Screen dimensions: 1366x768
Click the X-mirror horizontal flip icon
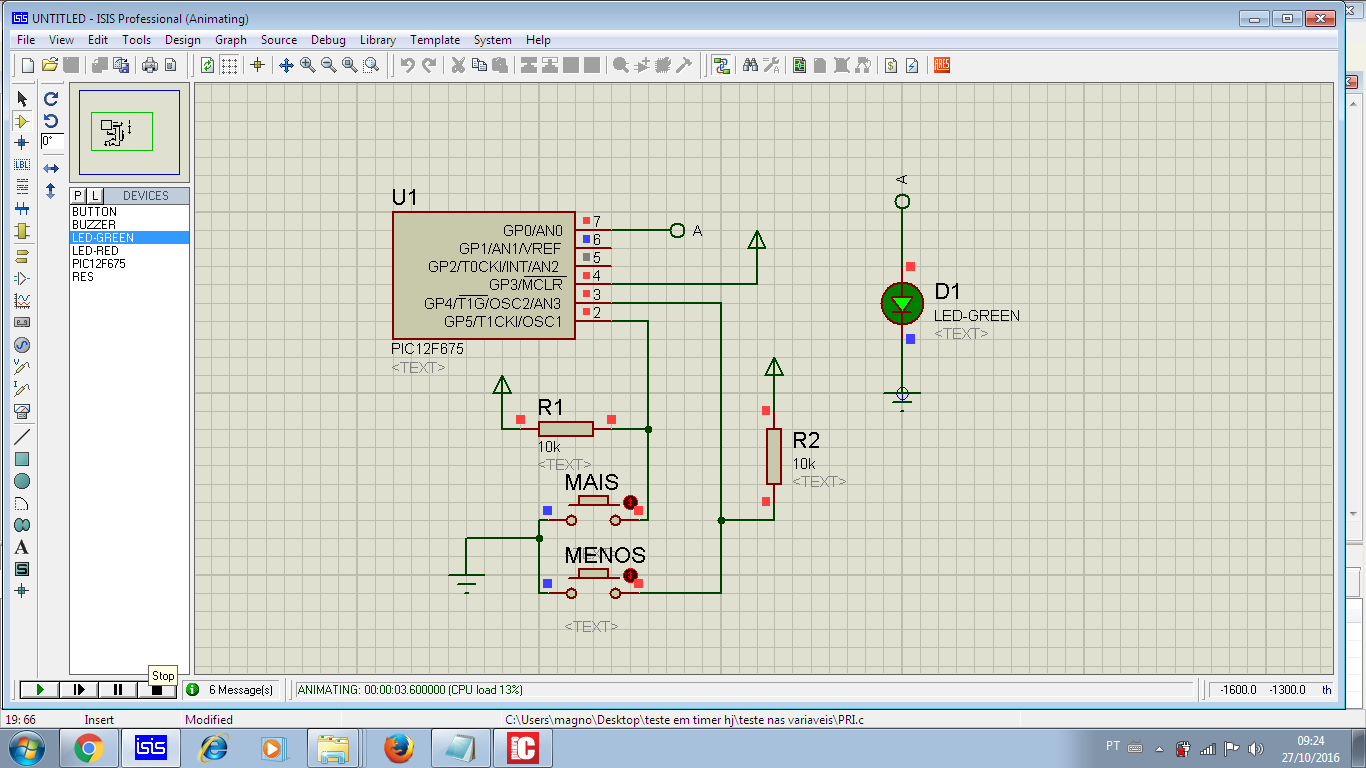51,169
